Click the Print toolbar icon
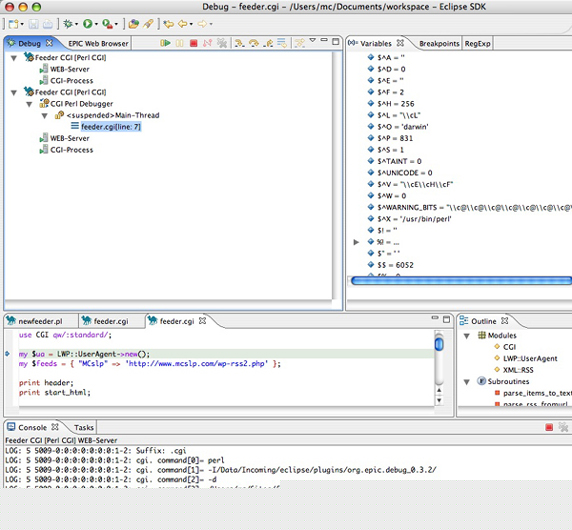Viewport: 572px width, 530px height. tap(47, 24)
